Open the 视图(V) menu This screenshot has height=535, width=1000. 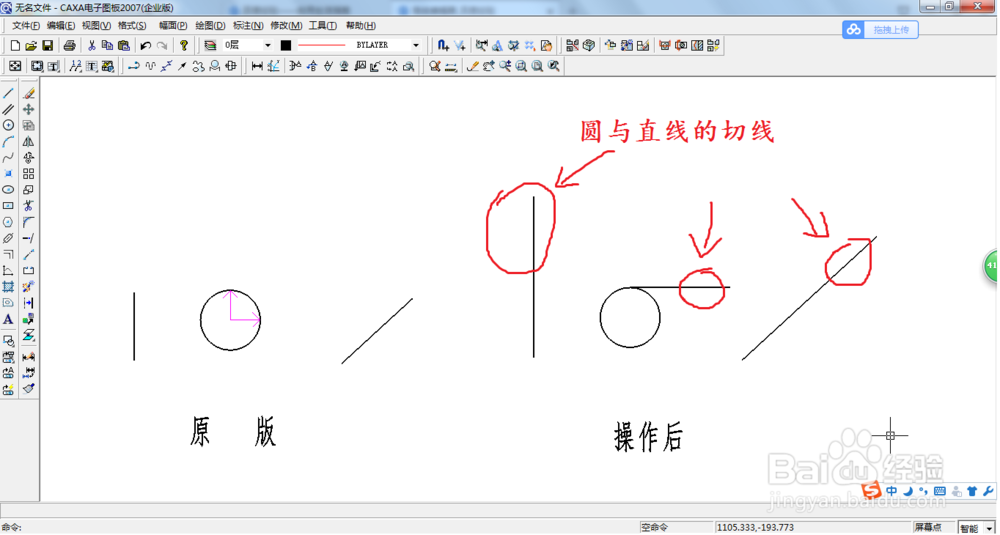click(96, 26)
